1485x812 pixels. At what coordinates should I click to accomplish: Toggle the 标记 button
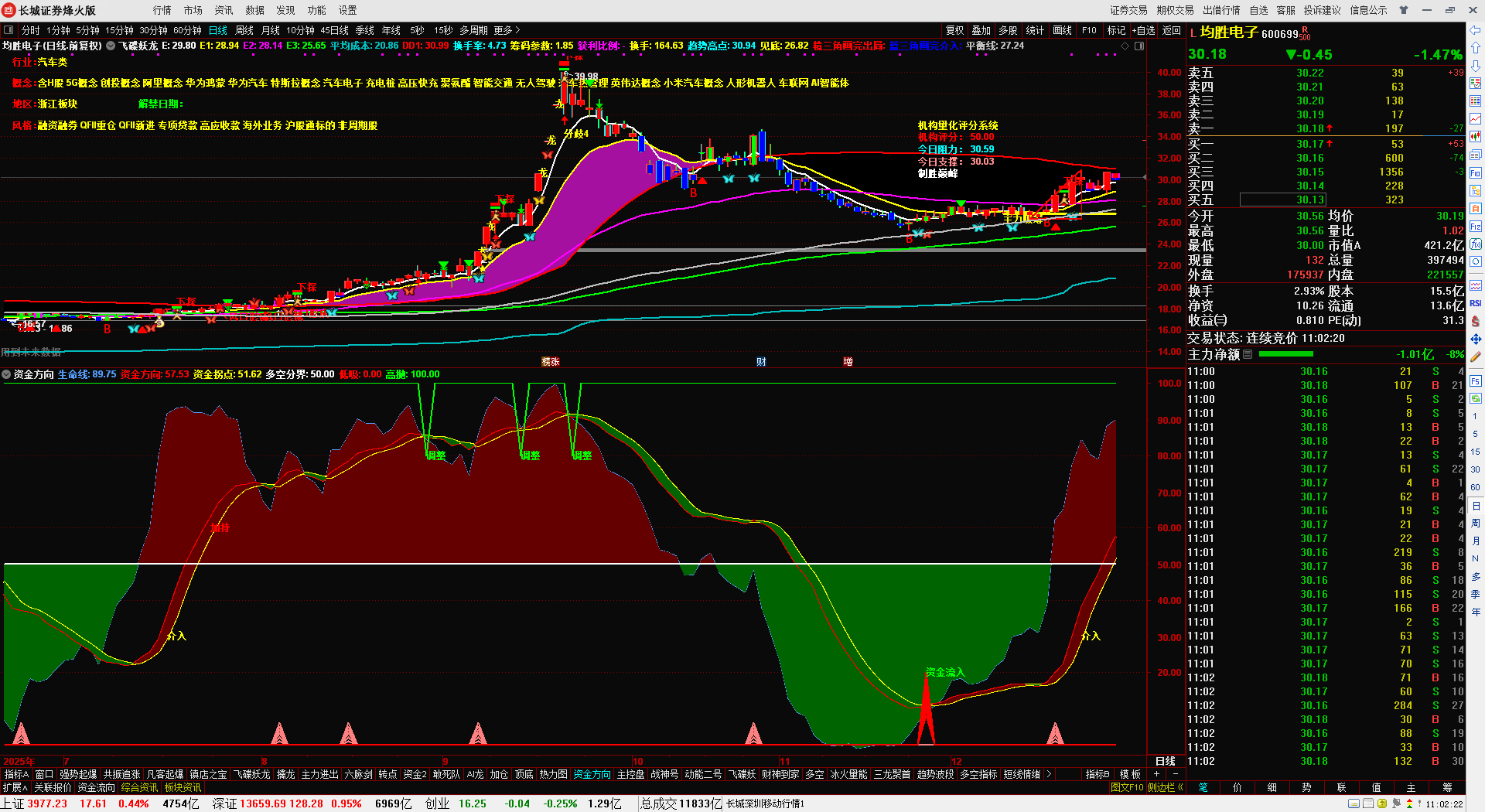point(1116,30)
